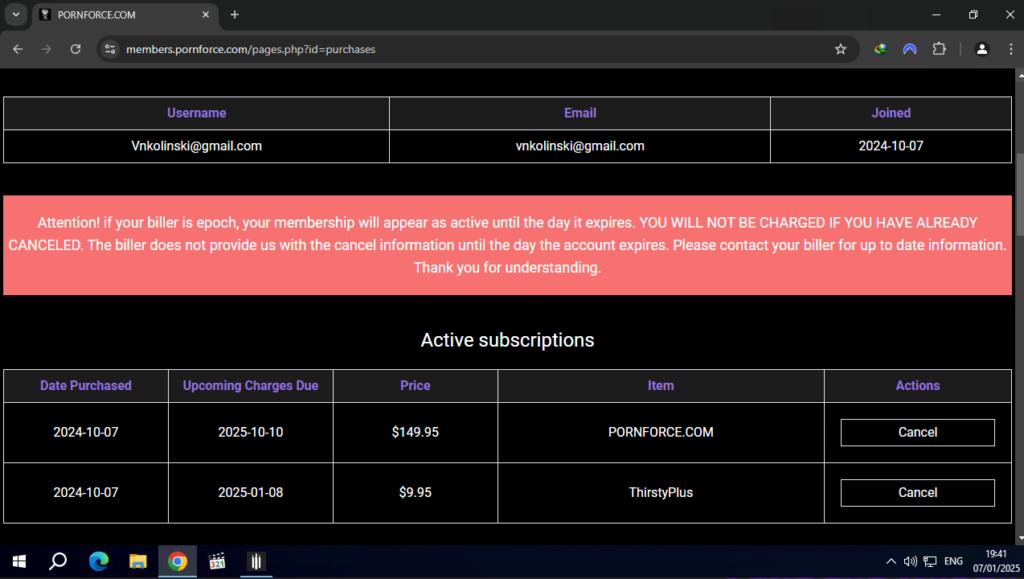Cancel the $149.95 subscription

point(917,432)
